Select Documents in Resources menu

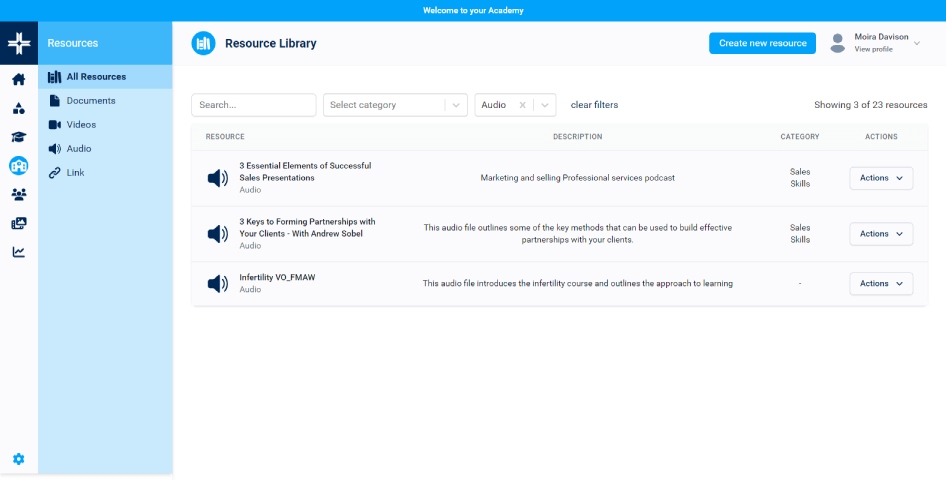[91, 101]
